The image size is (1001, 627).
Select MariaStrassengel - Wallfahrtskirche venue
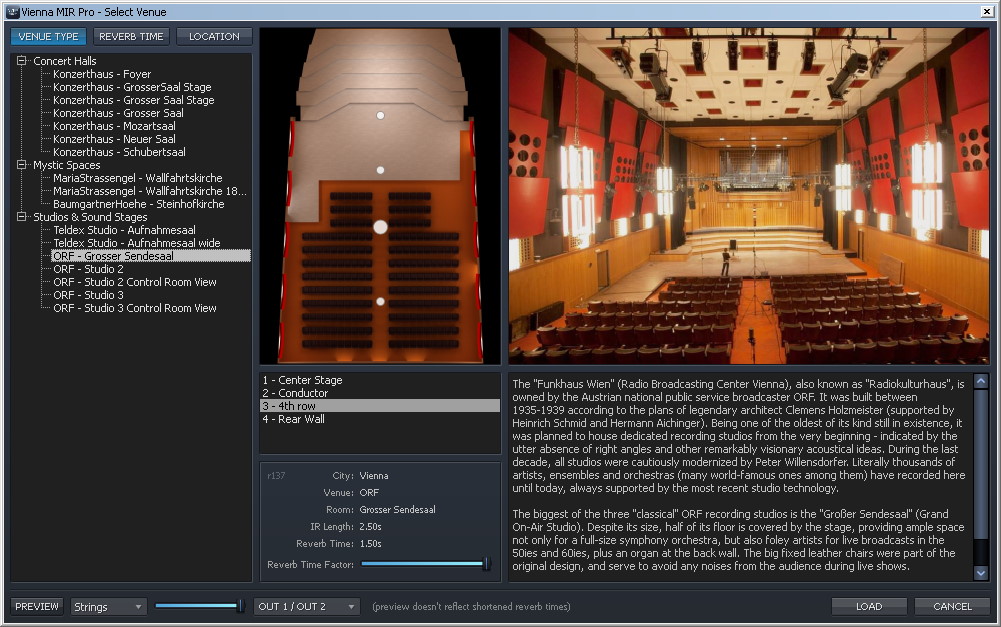(137, 178)
